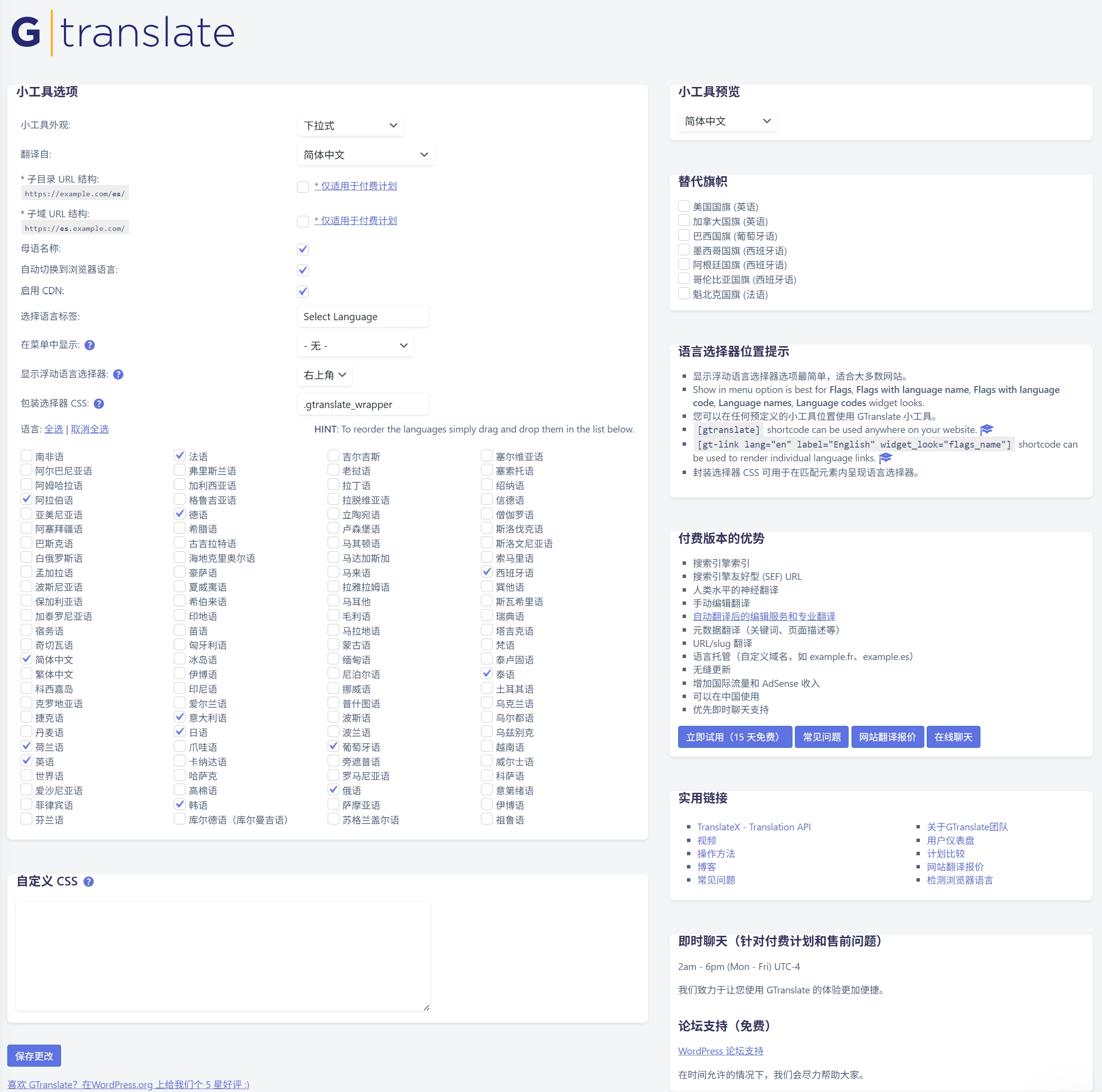Check the 希腊语 language checkbox
1102x1092 pixels.
coord(180,529)
